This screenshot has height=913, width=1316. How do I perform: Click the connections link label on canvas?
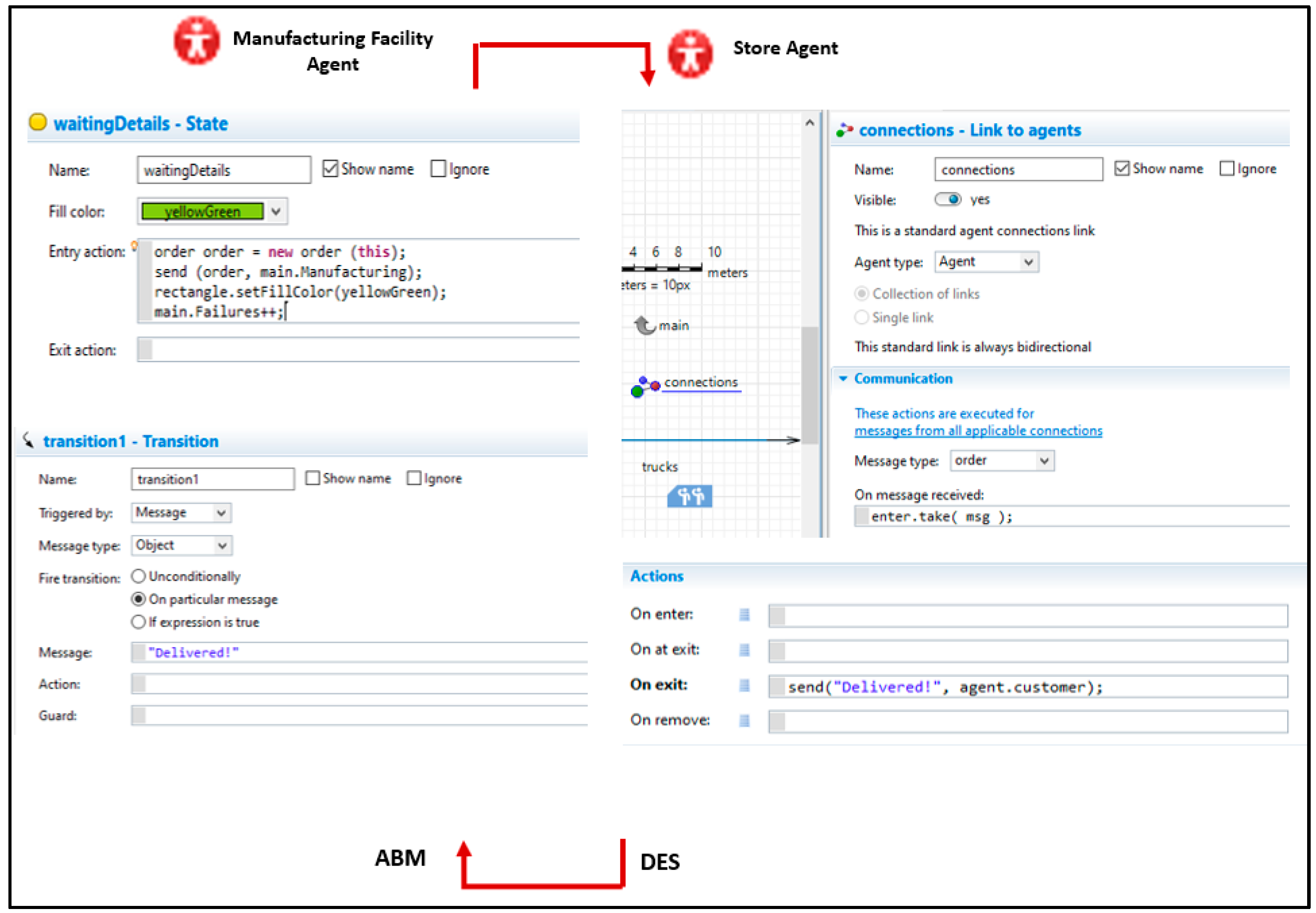point(701,382)
